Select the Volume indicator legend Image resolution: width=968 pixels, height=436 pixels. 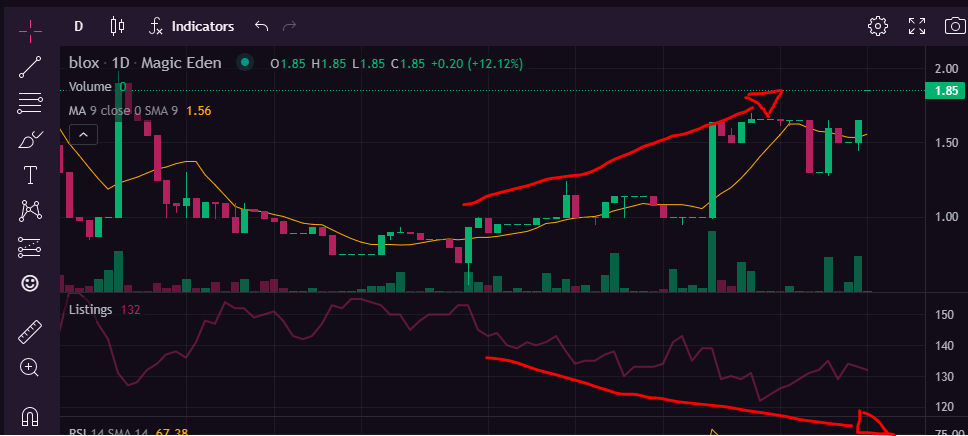[90, 86]
